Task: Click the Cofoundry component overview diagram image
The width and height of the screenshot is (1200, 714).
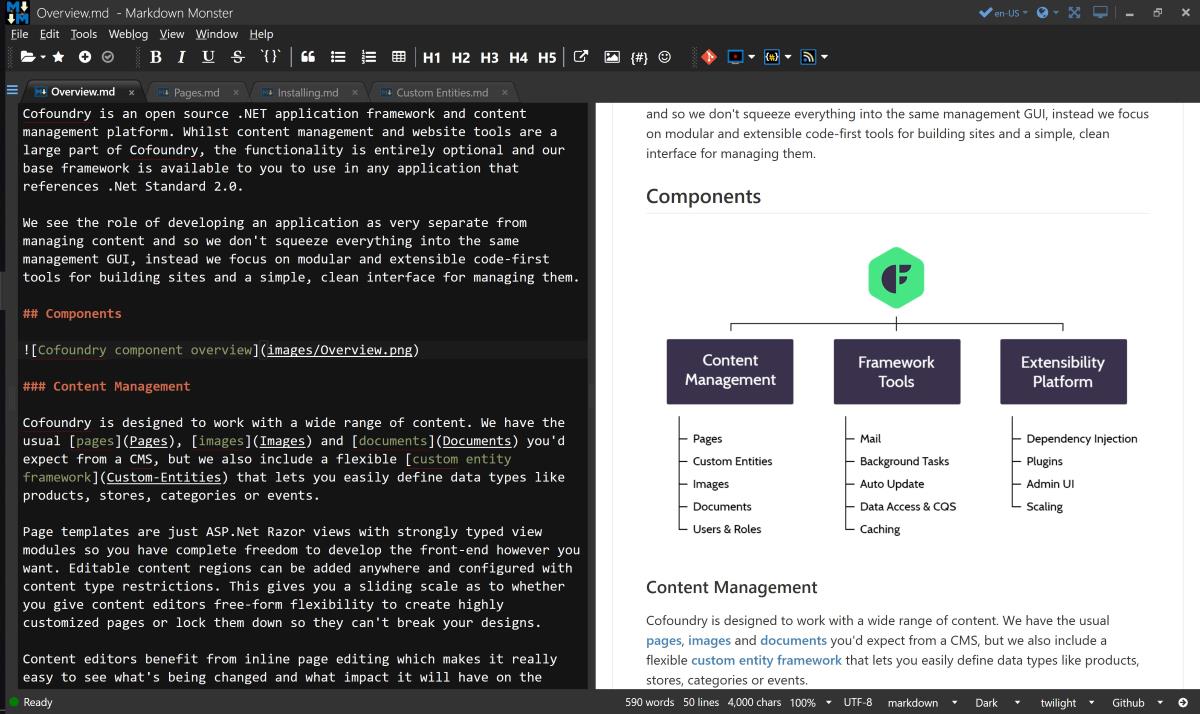Action: tap(897, 391)
